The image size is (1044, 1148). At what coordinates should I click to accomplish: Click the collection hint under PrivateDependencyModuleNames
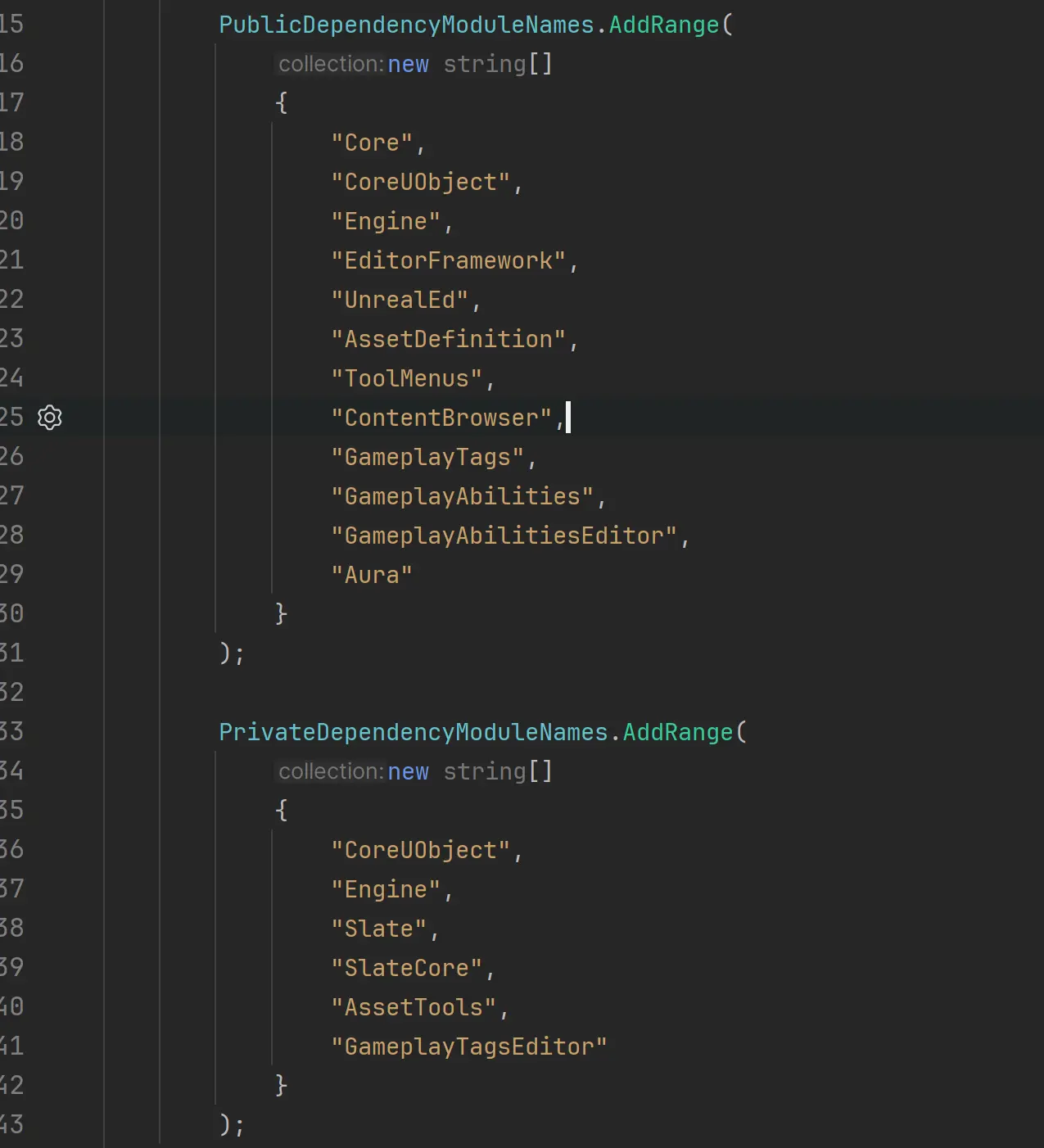tap(331, 771)
